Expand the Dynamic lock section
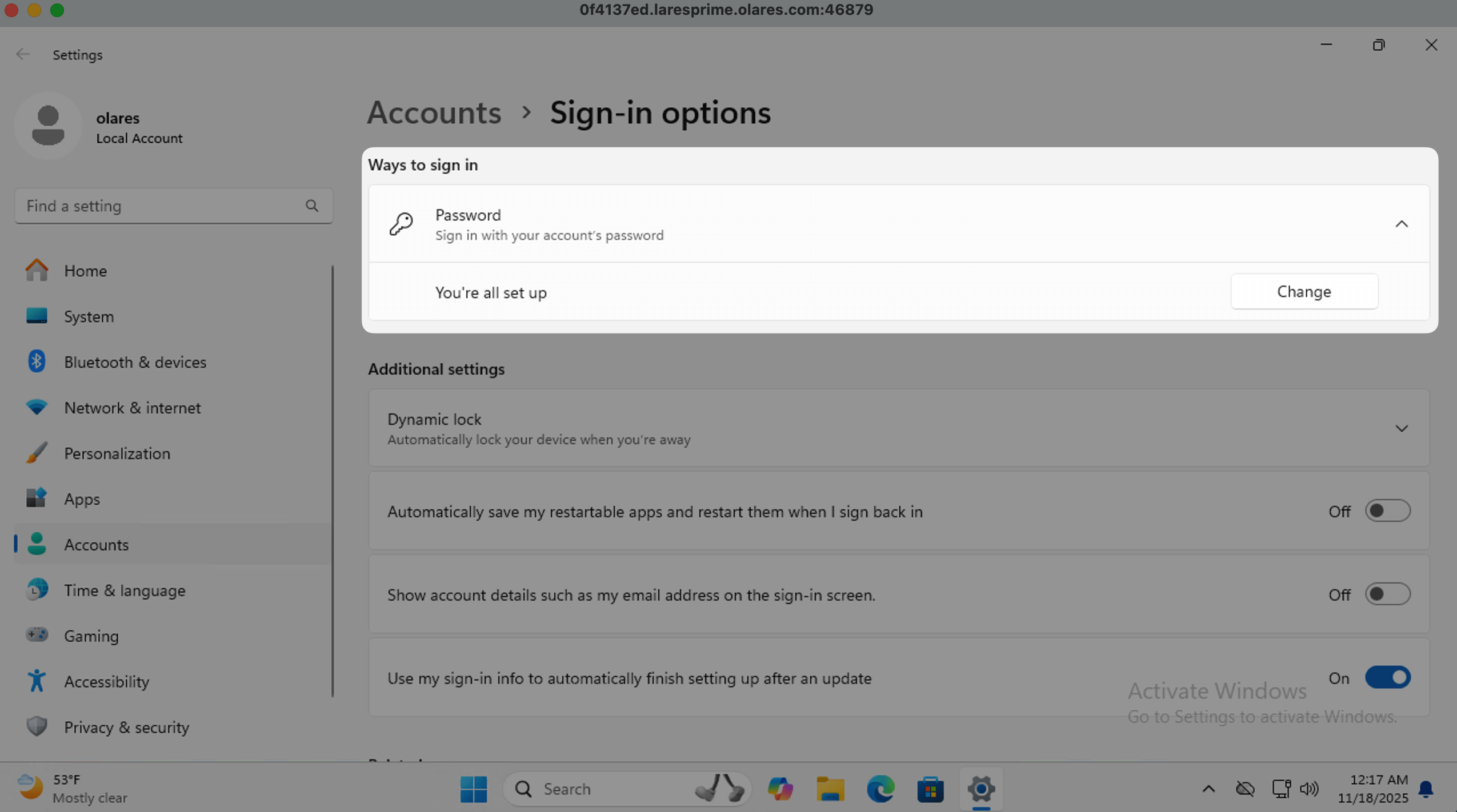1457x812 pixels. coord(1403,428)
